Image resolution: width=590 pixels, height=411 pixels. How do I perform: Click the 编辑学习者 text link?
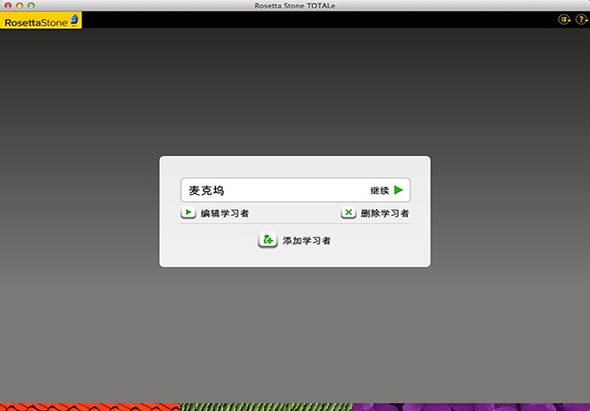pos(225,213)
